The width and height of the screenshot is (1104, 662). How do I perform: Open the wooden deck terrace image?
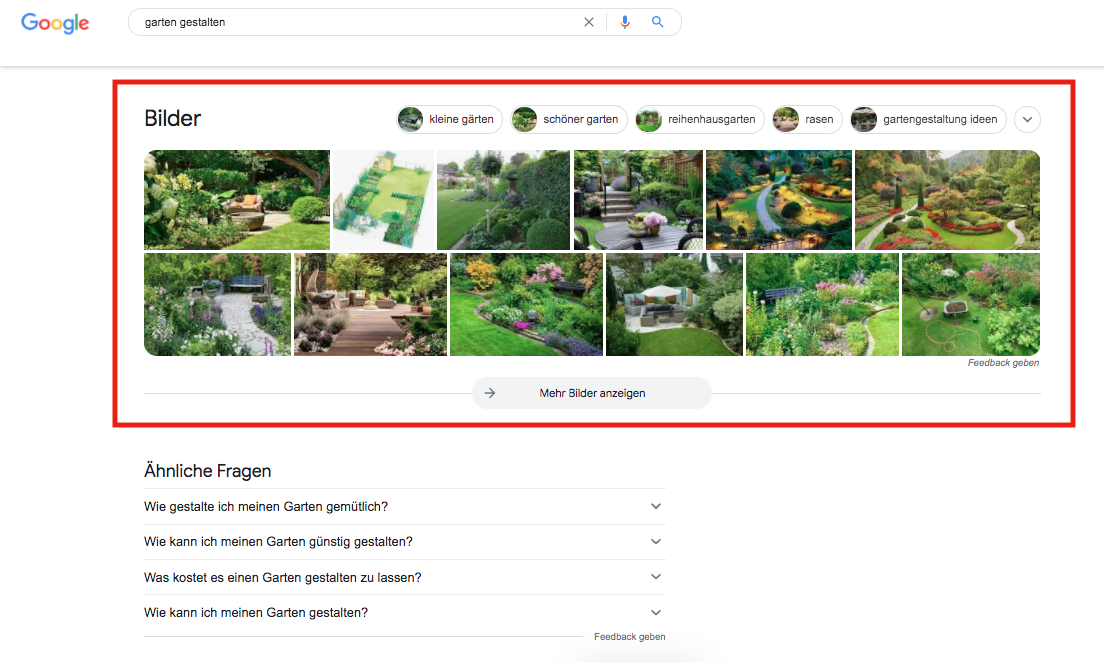click(x=370, y=304)
